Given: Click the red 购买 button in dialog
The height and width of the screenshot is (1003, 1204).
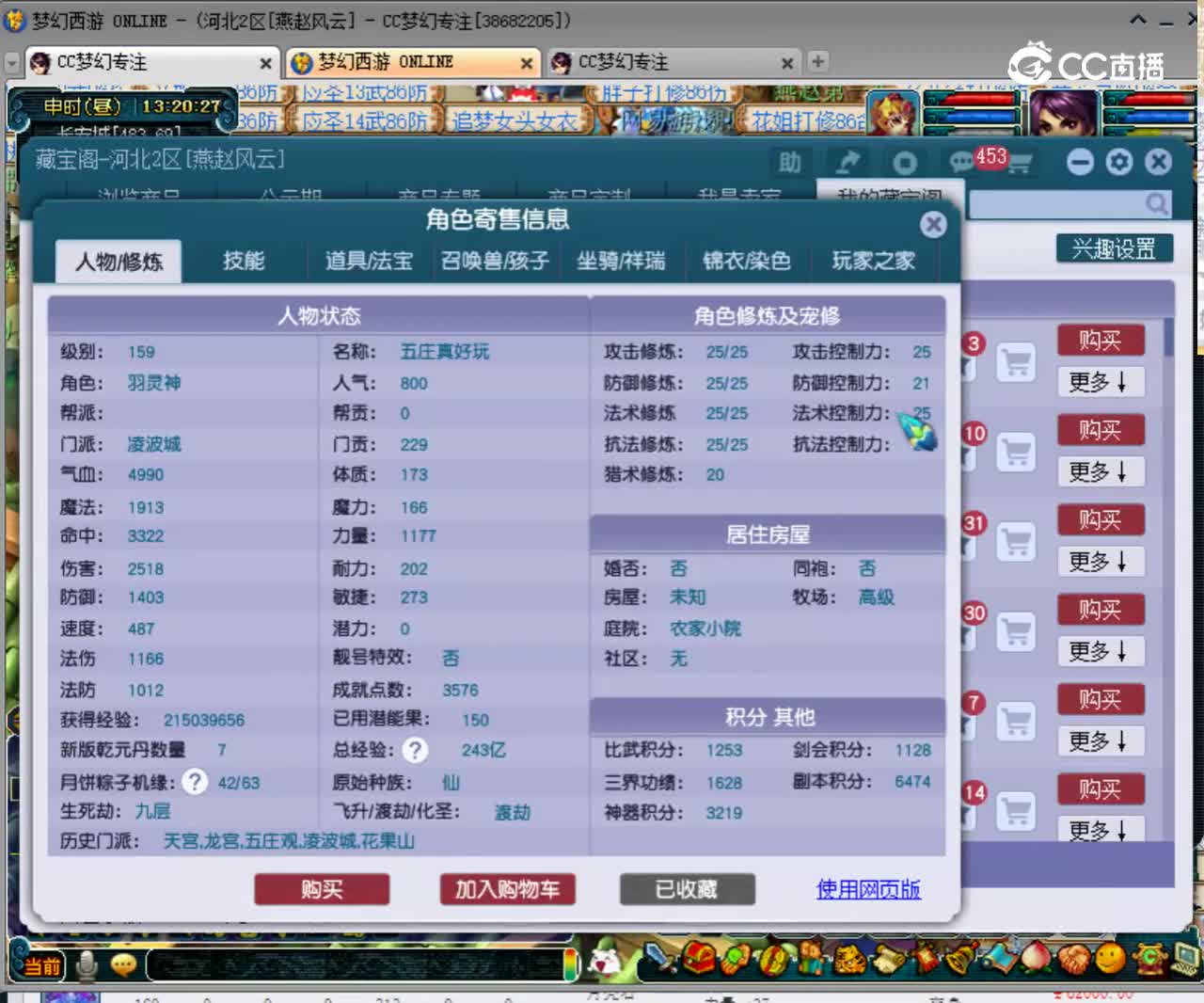Looking at the screenshot, I should 322,889.
